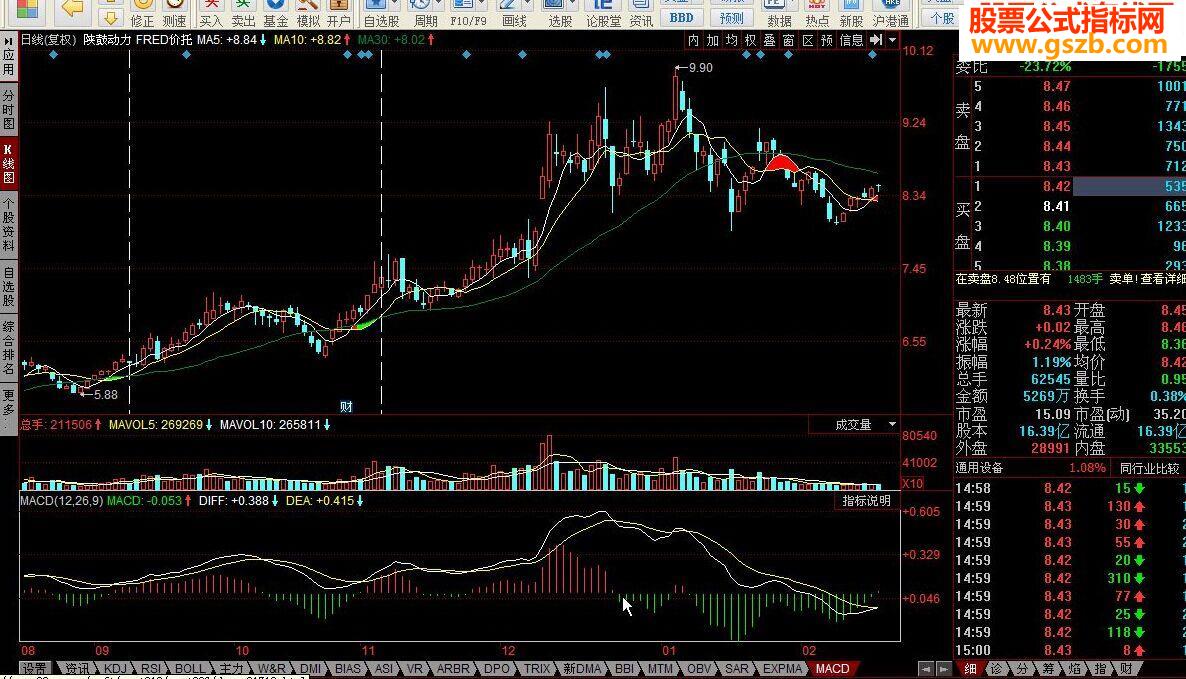
Task: Toggle the 权 adjustment option
Action: pos(750,40)
